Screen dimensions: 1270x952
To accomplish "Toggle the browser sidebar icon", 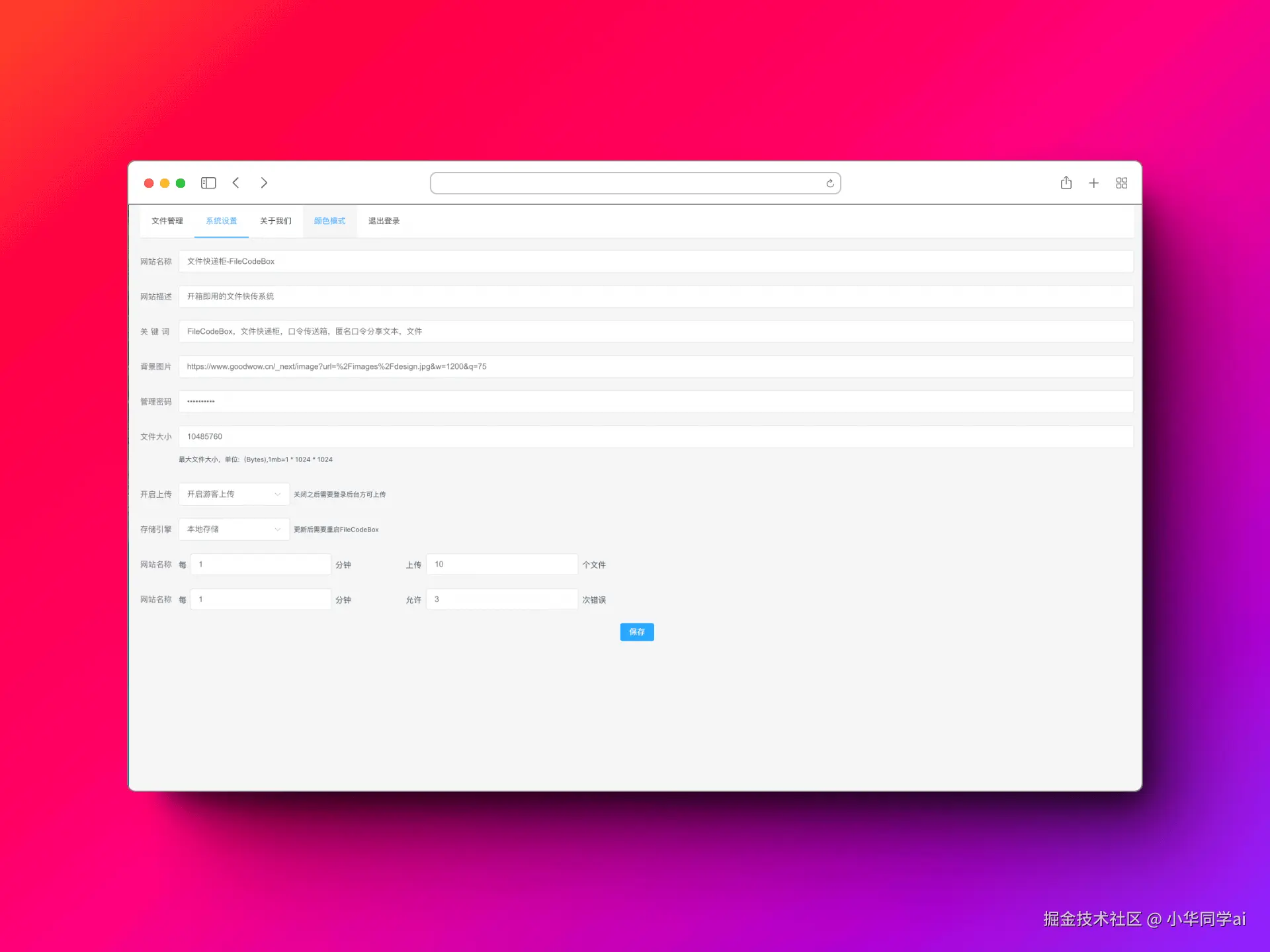I will [x=208, y=183].
